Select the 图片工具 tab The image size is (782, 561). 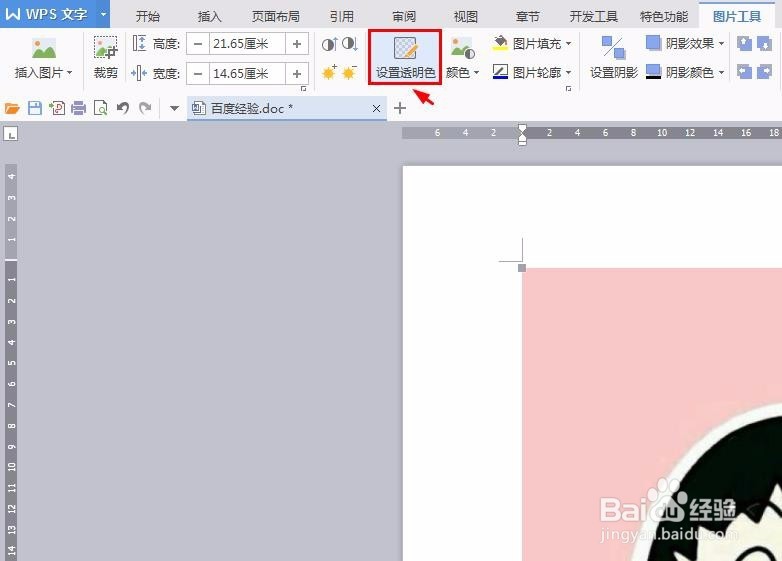pyautogui.click(x=737, y=16)
